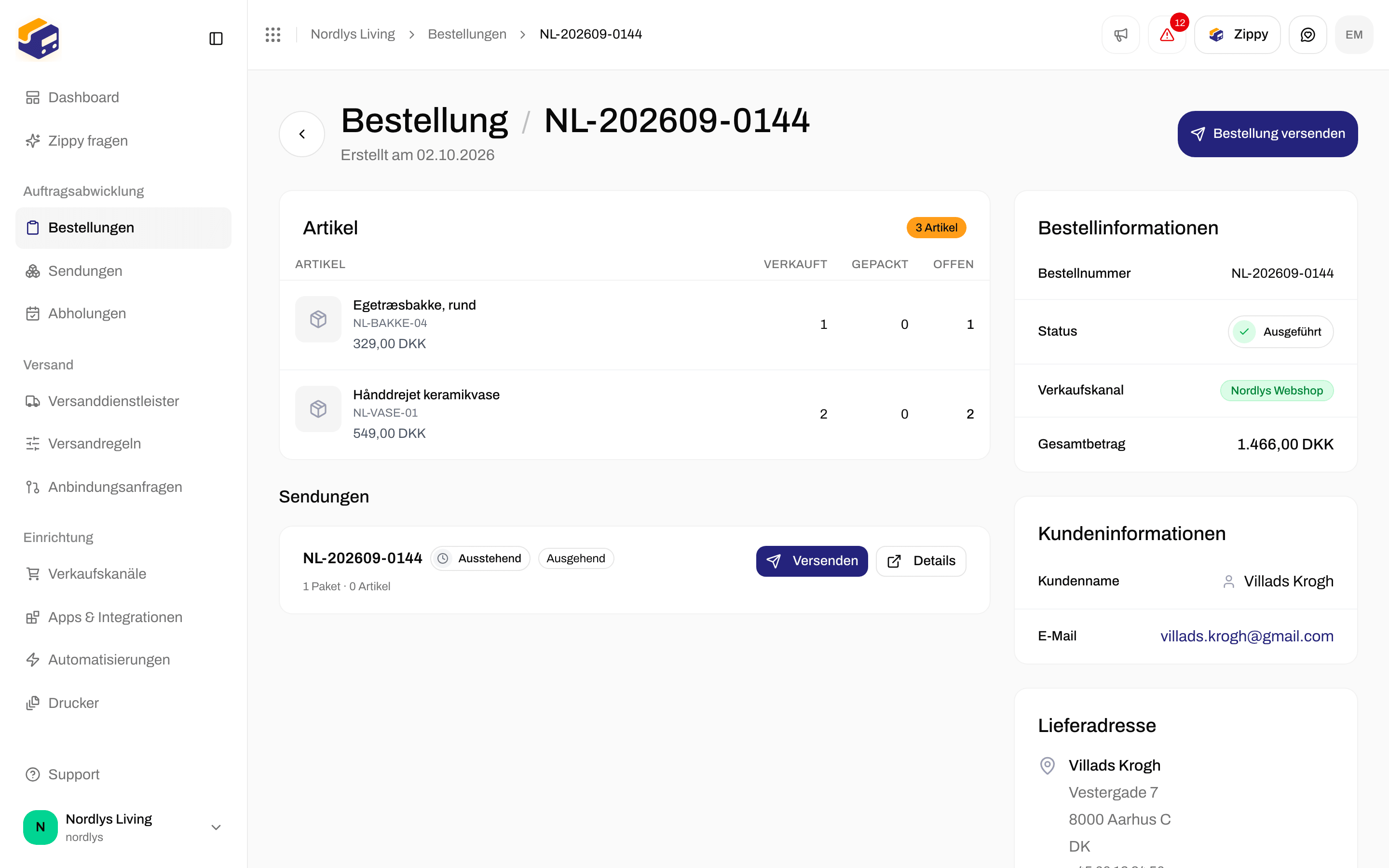Open Sendungen in sidebar

point(123,271)
